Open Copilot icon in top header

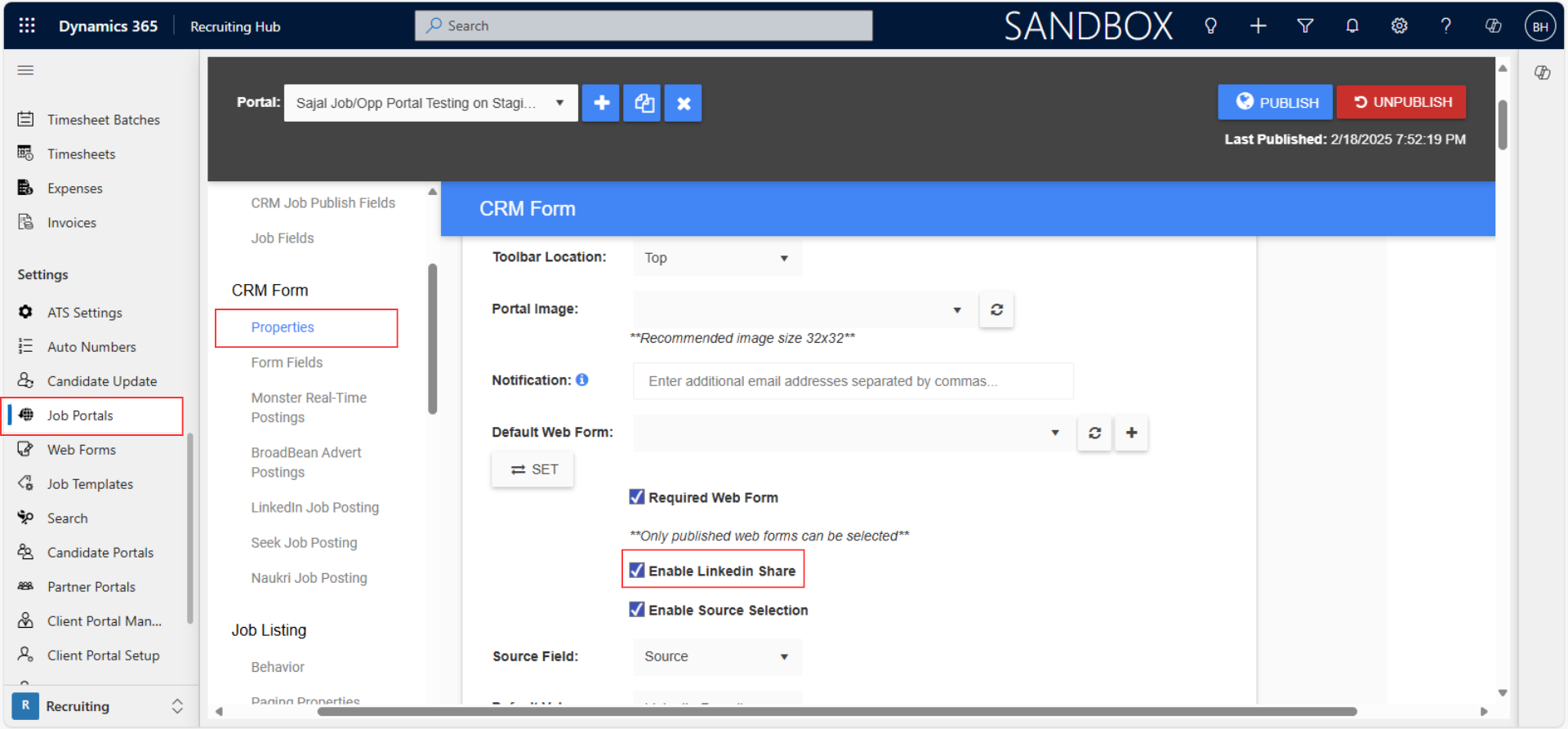(1493, 26)
